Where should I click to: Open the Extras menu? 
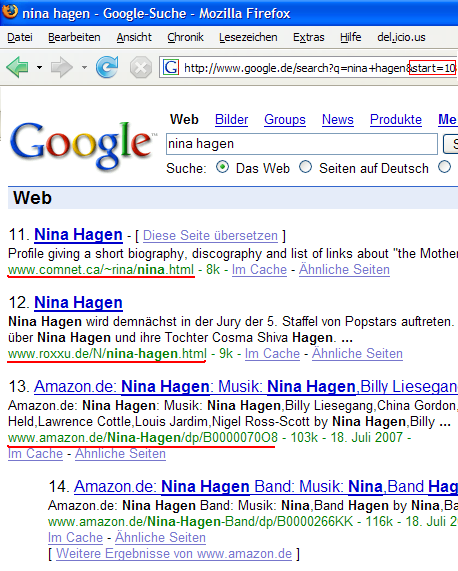[309, 37]
